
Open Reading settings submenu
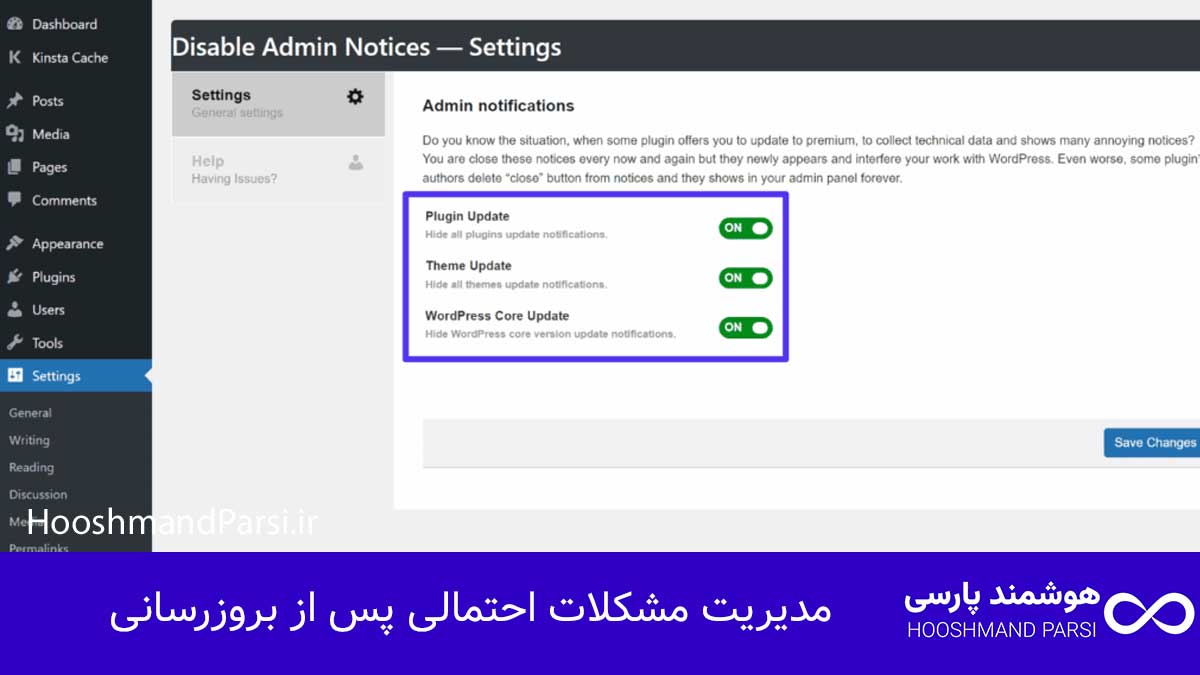pos(31,467)
